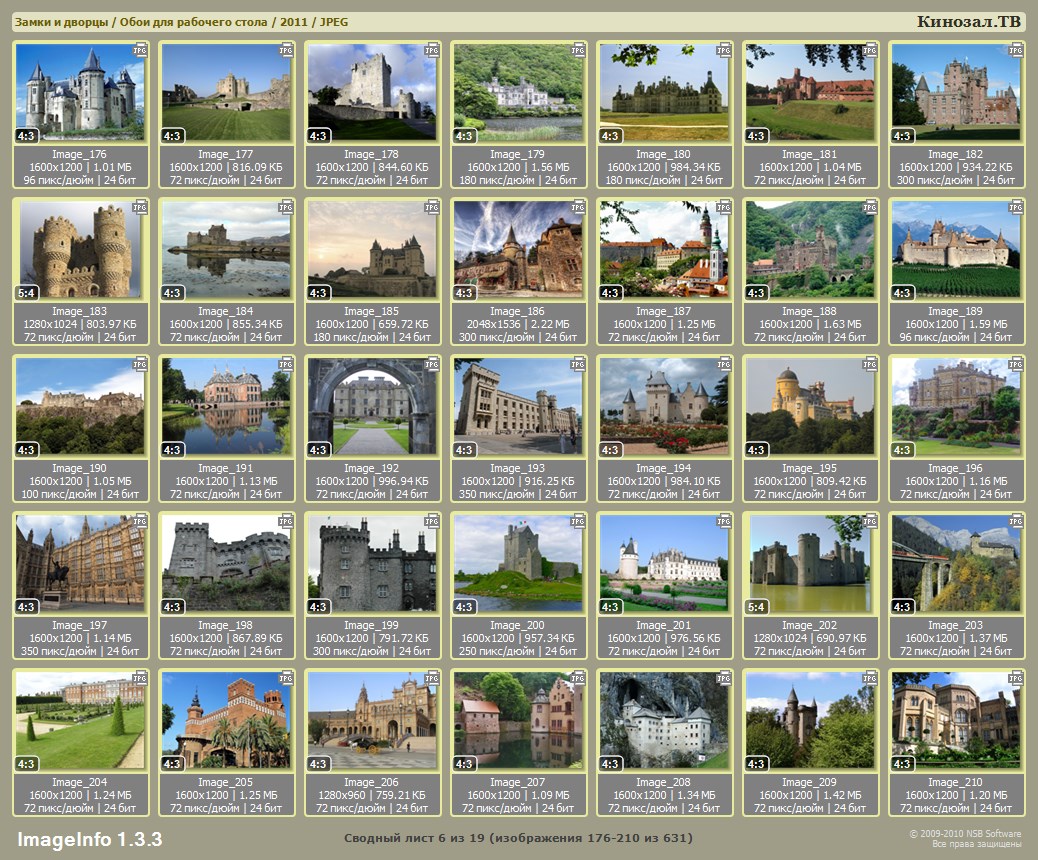Click '350 пикс/дюйм | 24 бит' under Image_193
The width and height of the screenshot is (1038, 860).
pos(518,494)
